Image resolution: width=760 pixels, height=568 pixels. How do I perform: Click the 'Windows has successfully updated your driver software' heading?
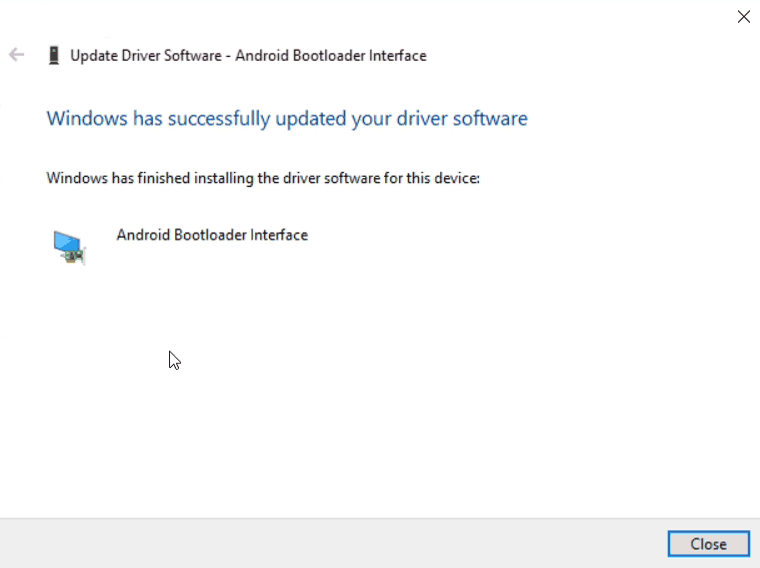point(287,119)
